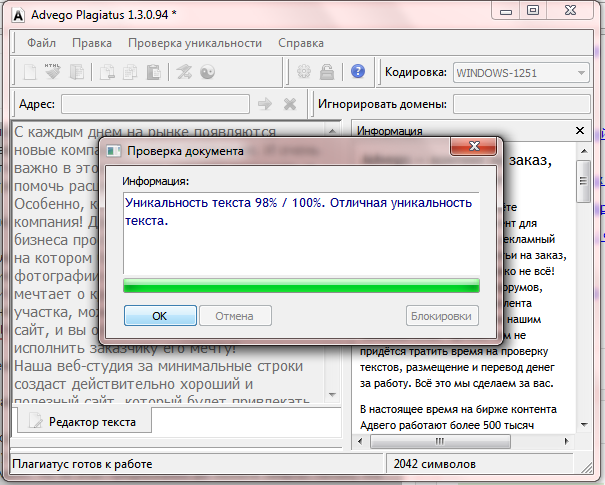Click the text editor scroll up arrow
This screenshot has width=605, height=485.
point(332,131)
